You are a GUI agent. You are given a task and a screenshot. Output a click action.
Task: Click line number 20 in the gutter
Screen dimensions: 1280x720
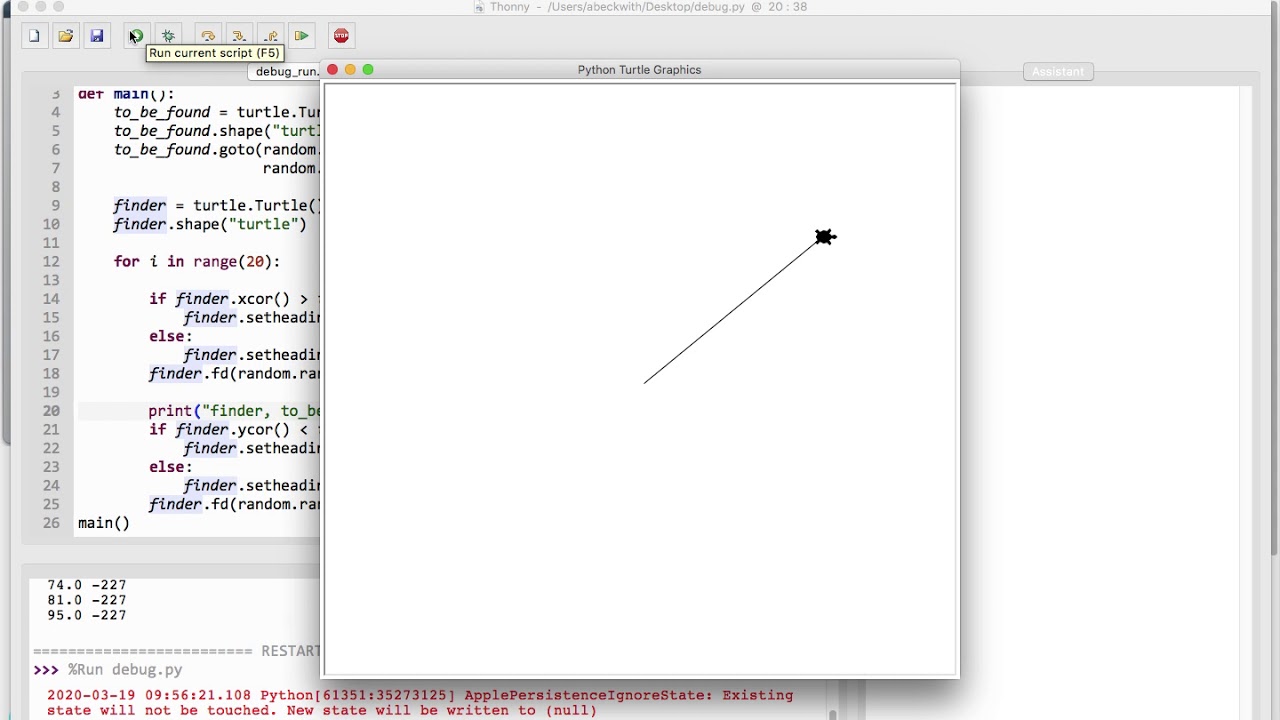[51, 411]
